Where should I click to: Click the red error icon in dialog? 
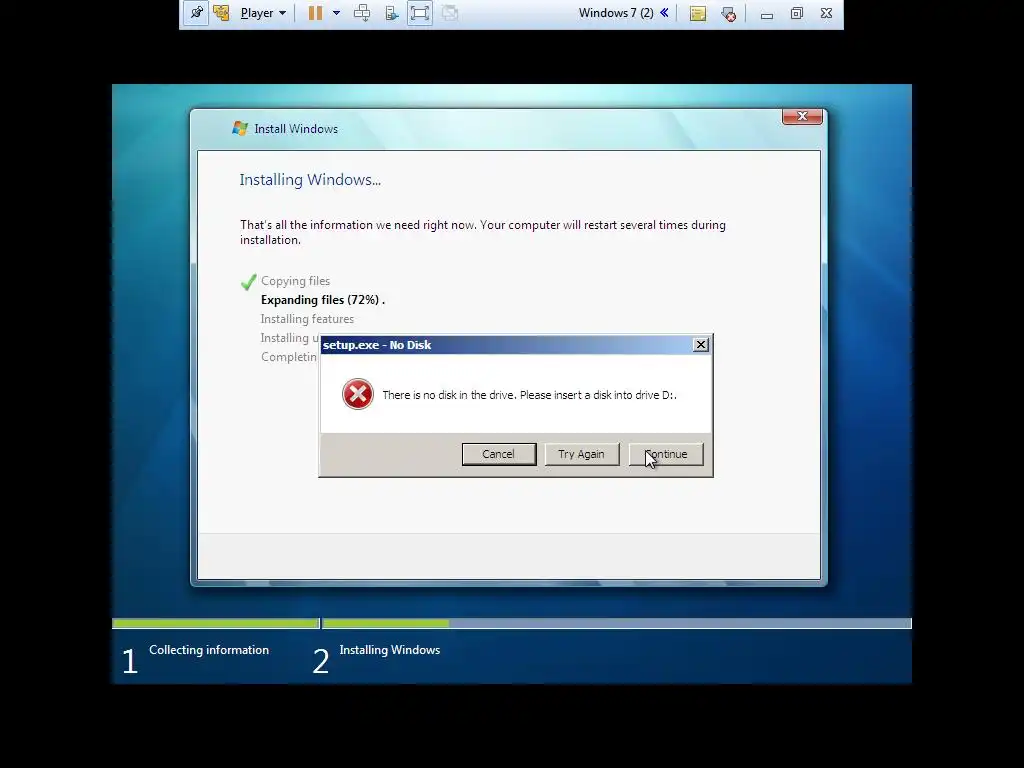[358, 394]
